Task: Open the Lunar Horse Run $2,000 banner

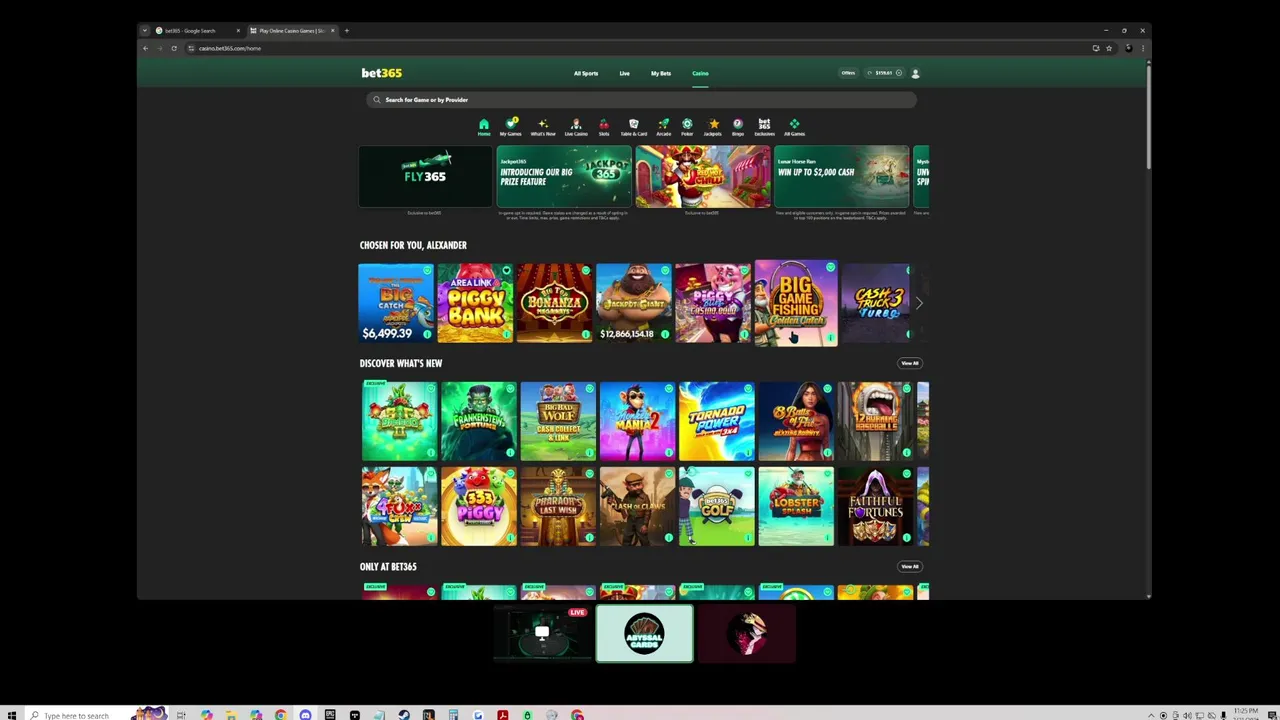Action: click(842, 177)
